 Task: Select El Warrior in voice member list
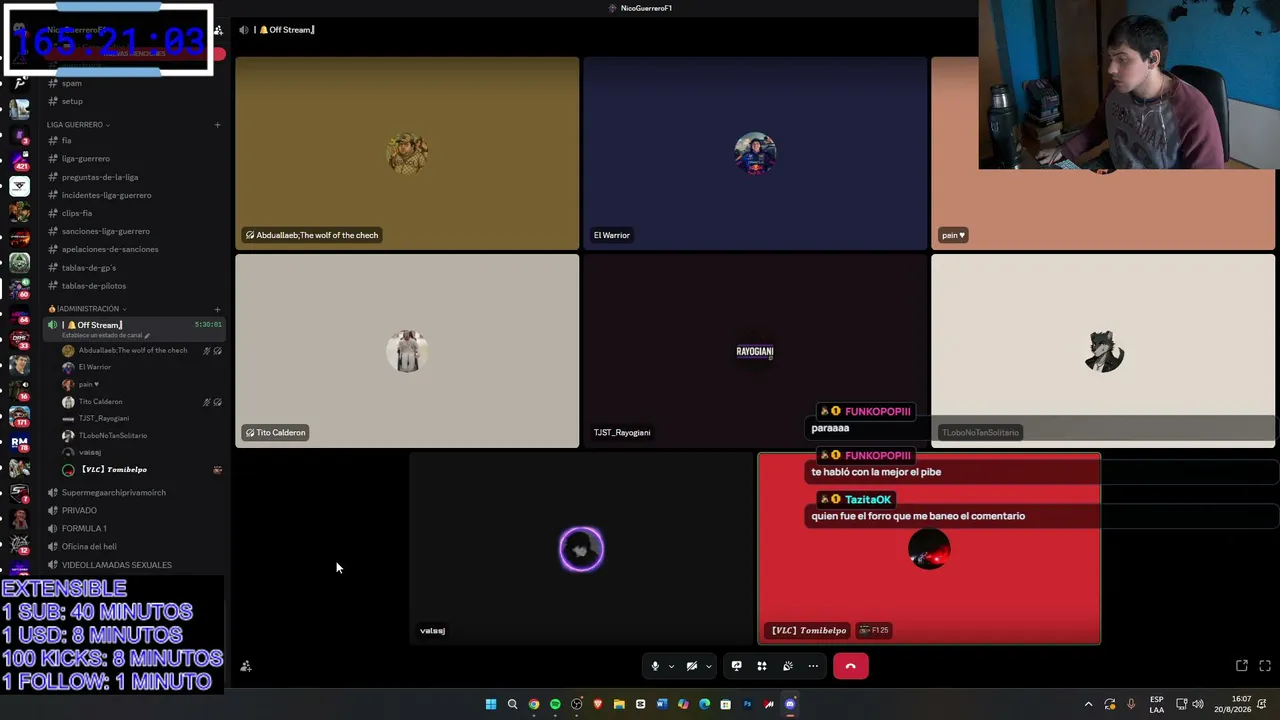click(x=141, y=367)
